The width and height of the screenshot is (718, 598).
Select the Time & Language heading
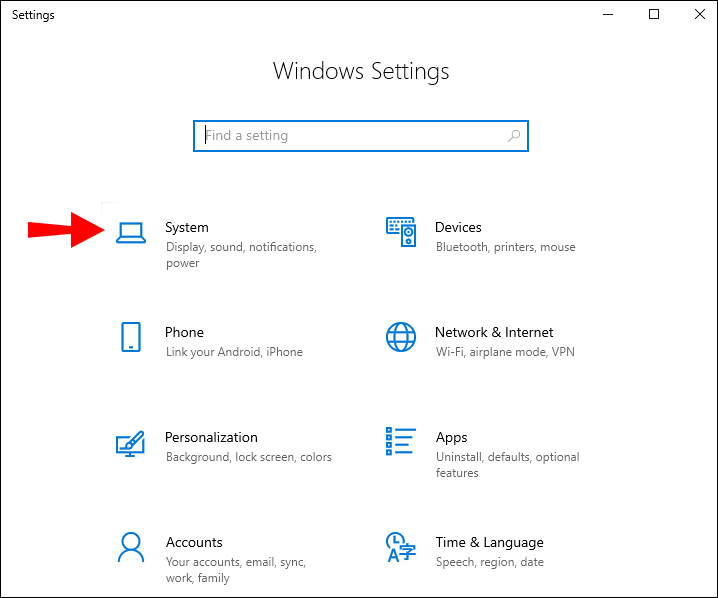489,542
